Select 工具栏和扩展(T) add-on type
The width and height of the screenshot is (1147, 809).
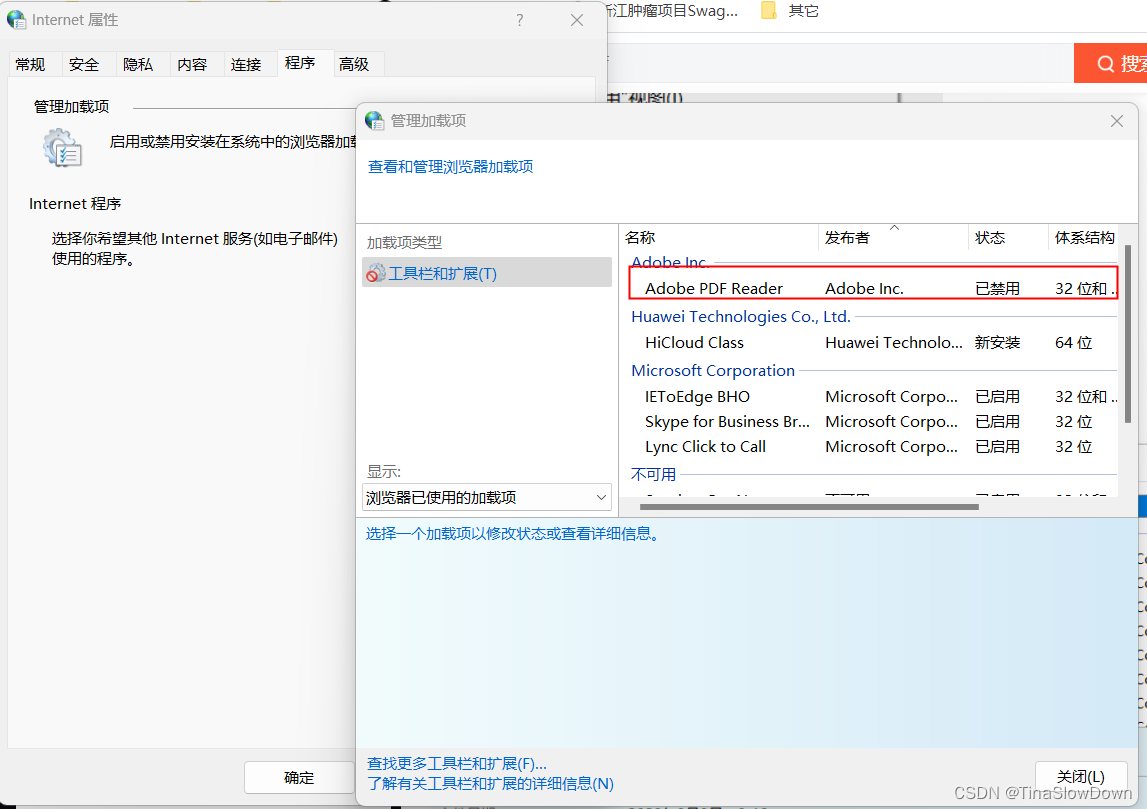click(x=486, y=273)
